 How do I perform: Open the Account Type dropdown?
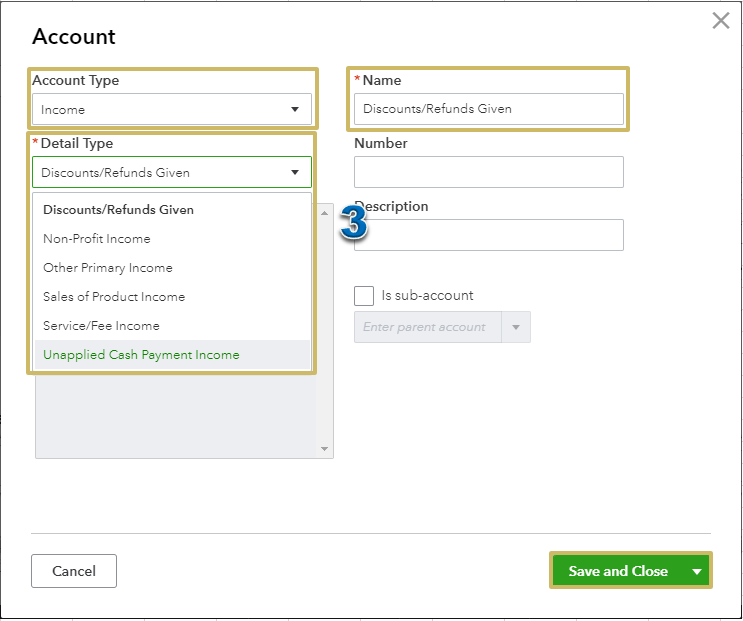[171, 109]
